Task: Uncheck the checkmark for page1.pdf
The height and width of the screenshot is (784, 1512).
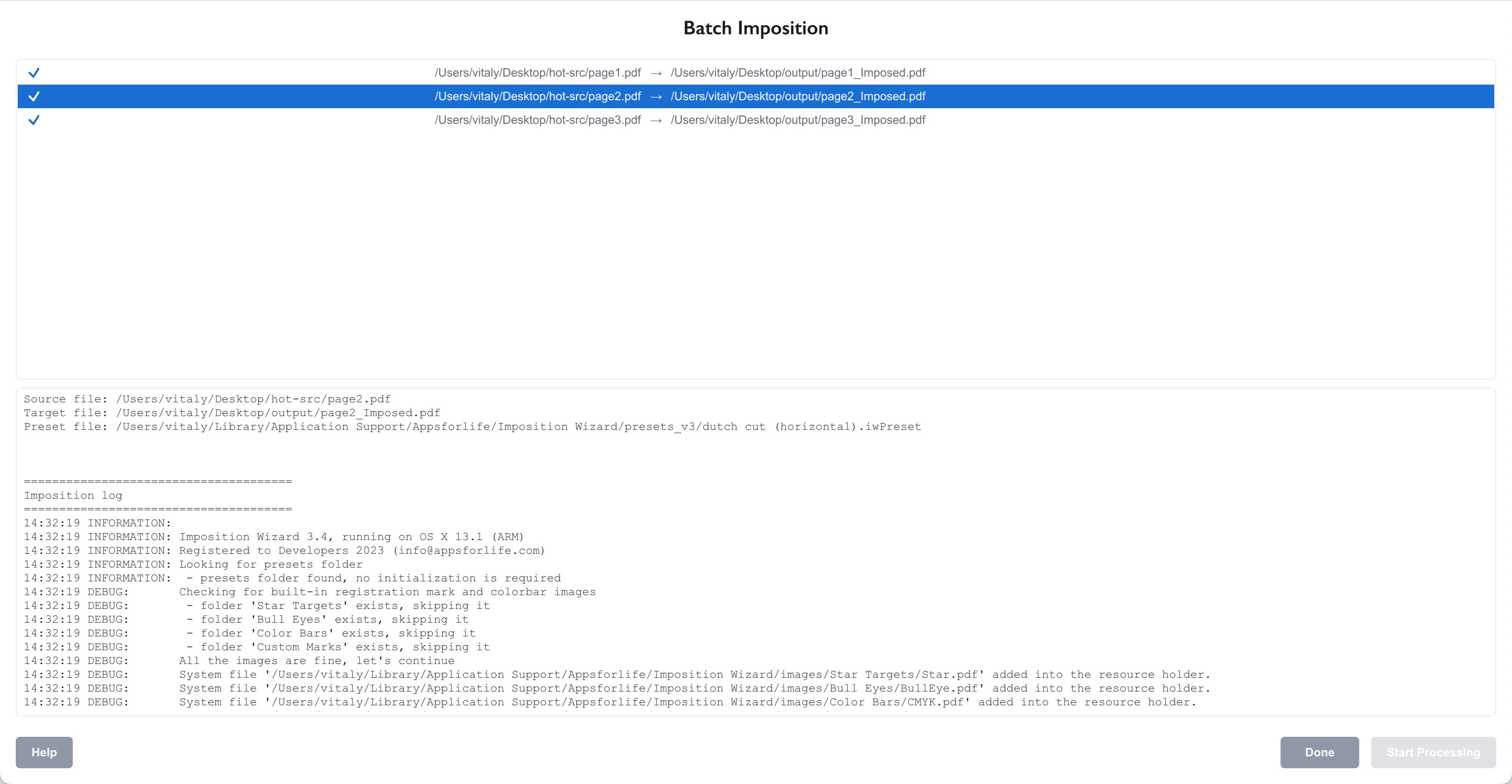Action: (x=34, y=73)
